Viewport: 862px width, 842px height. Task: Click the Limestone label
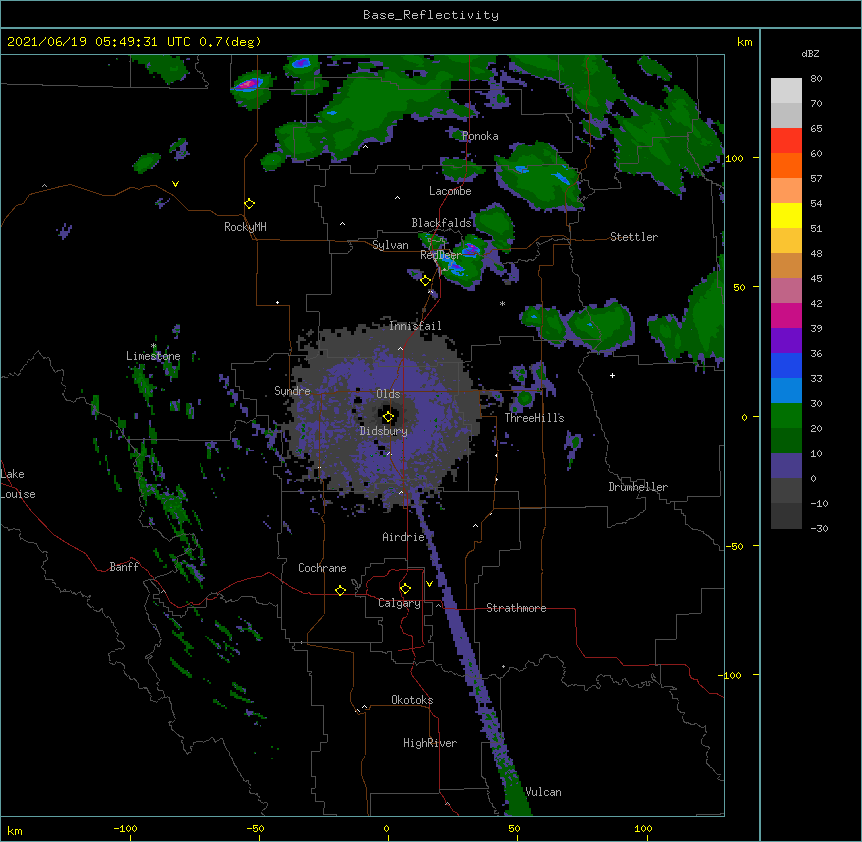153,356
